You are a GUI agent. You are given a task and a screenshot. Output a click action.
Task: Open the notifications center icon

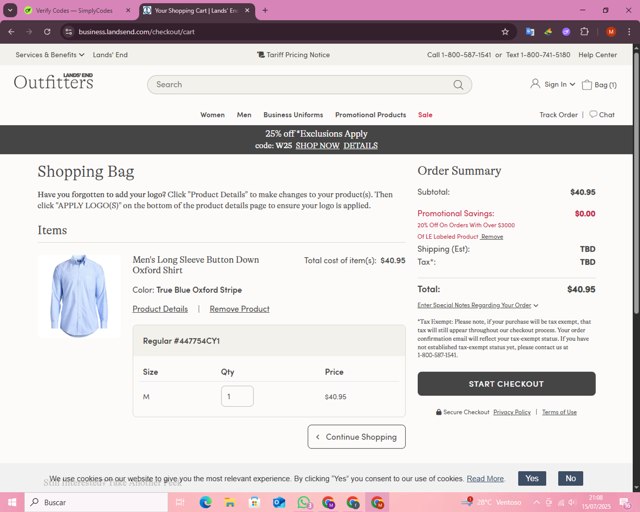click(624, 503)
